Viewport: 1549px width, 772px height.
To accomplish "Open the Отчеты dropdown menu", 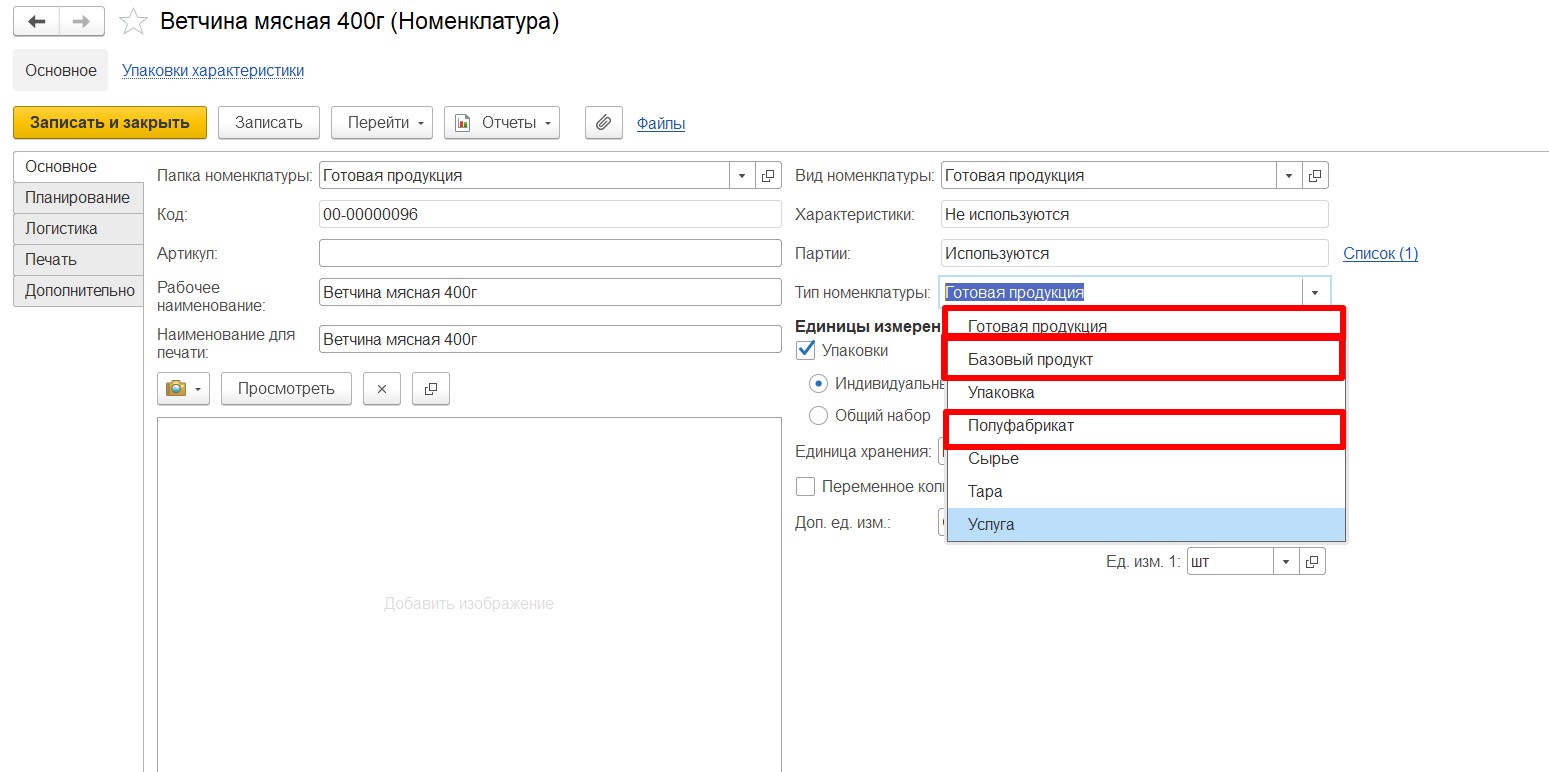I will [x=501, y=123].
